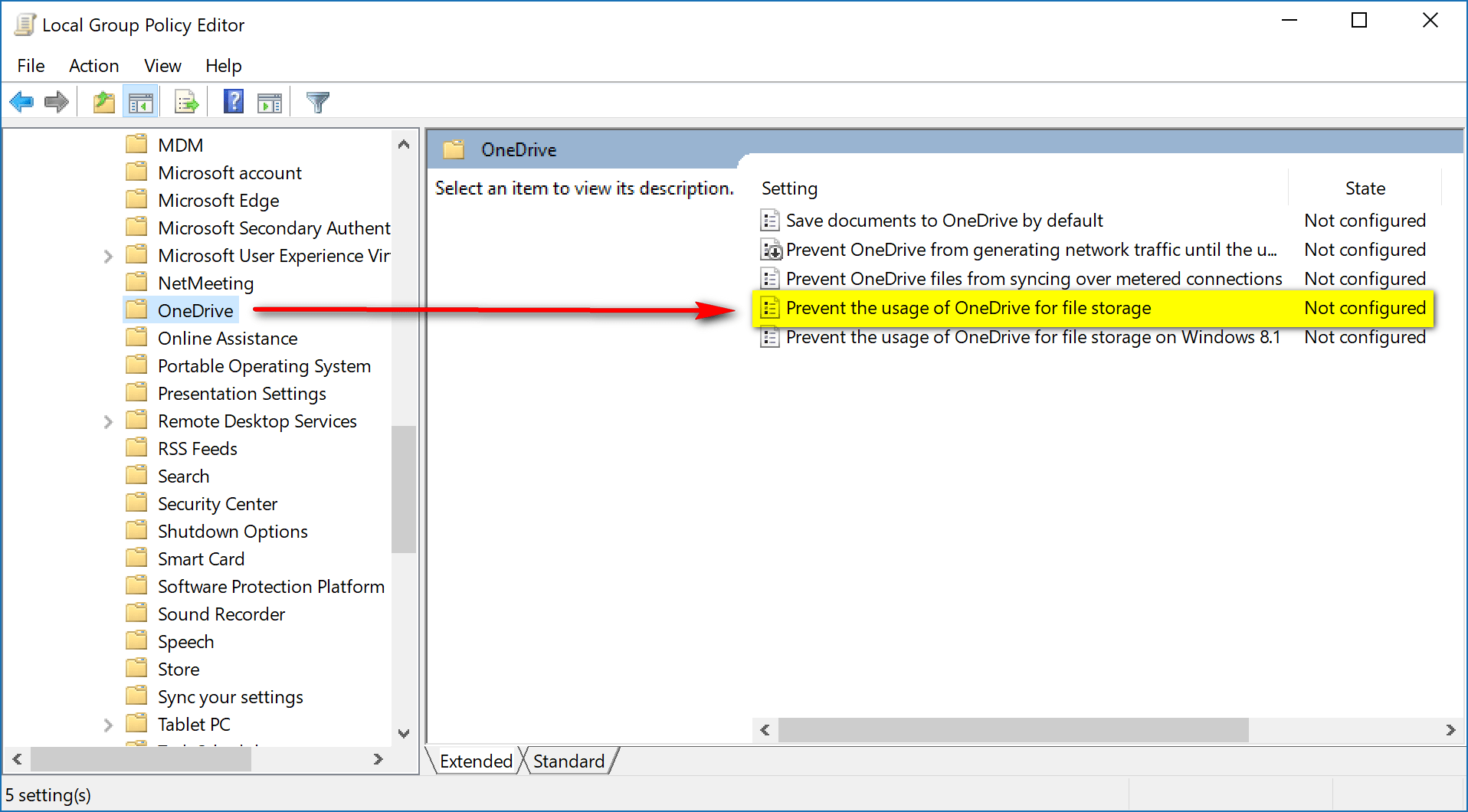Switch to the Extended tab
Image resolution: width=1468 pixels, height=812 pixels.
476,761
